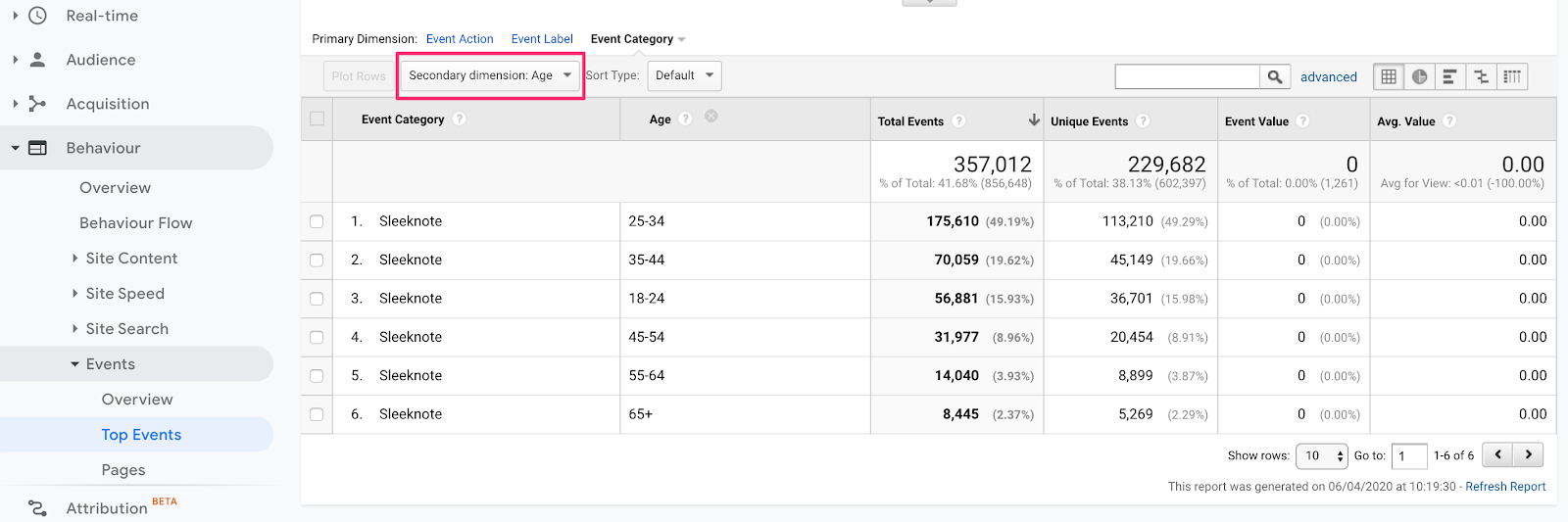1568x522 pixels.
Task: Expand the Acquisition section arrow
Action: click(x=15, y=104)
